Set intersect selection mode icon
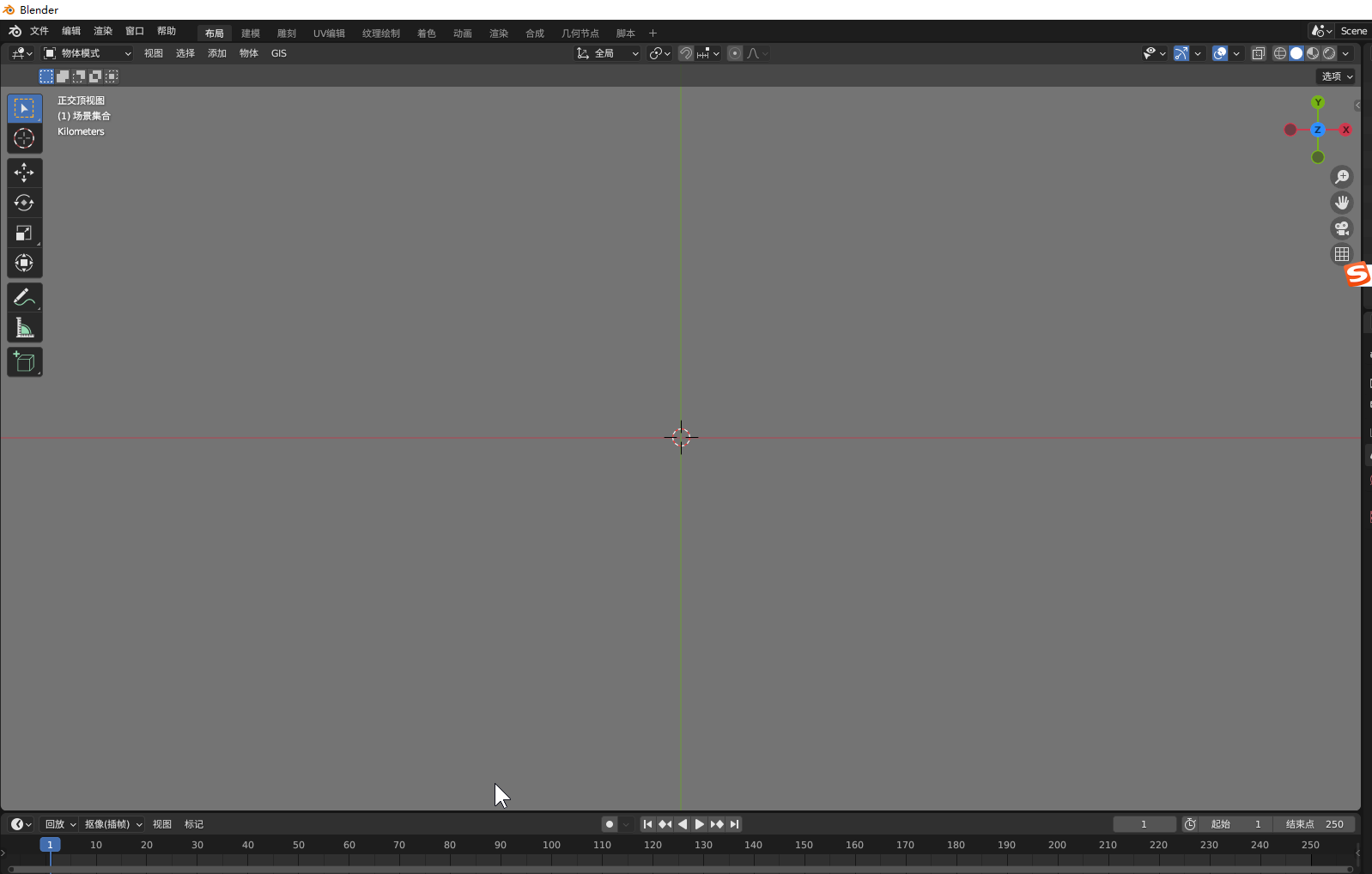This screenshot has height=874, width=1372. tap(112, 76)
